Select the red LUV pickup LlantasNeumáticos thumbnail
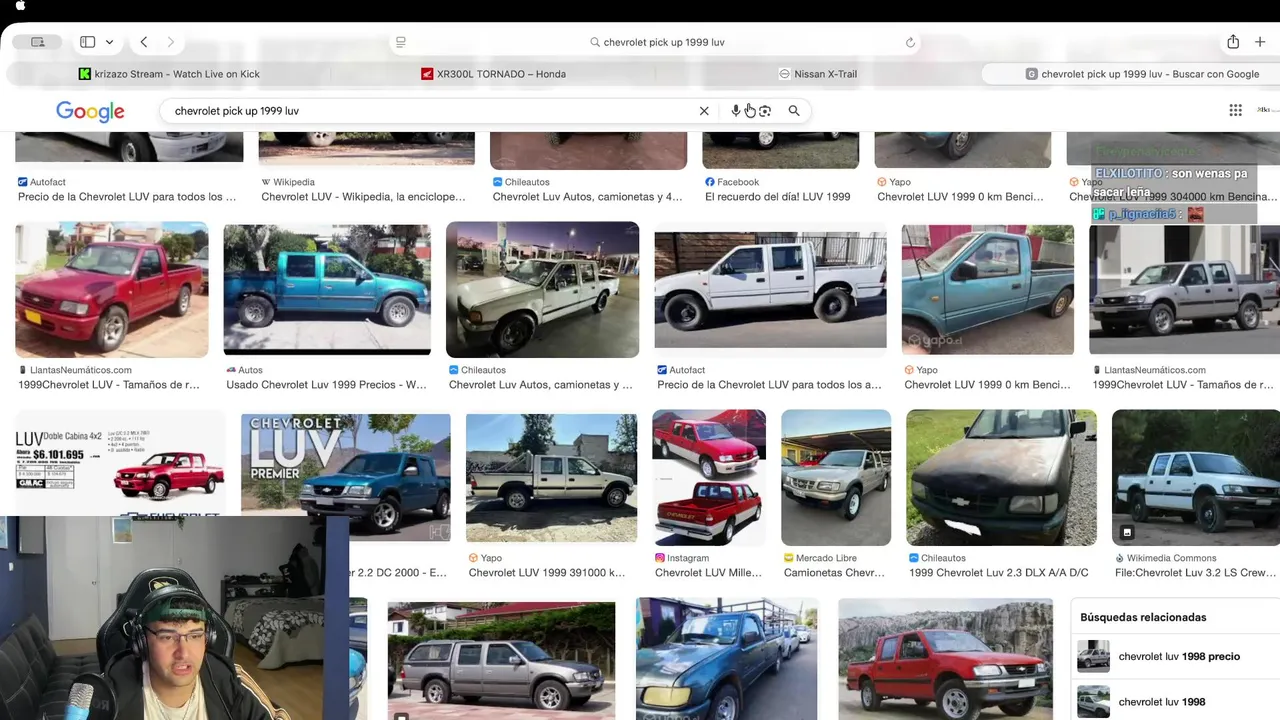1280x720 pixels. click(112, 289)
